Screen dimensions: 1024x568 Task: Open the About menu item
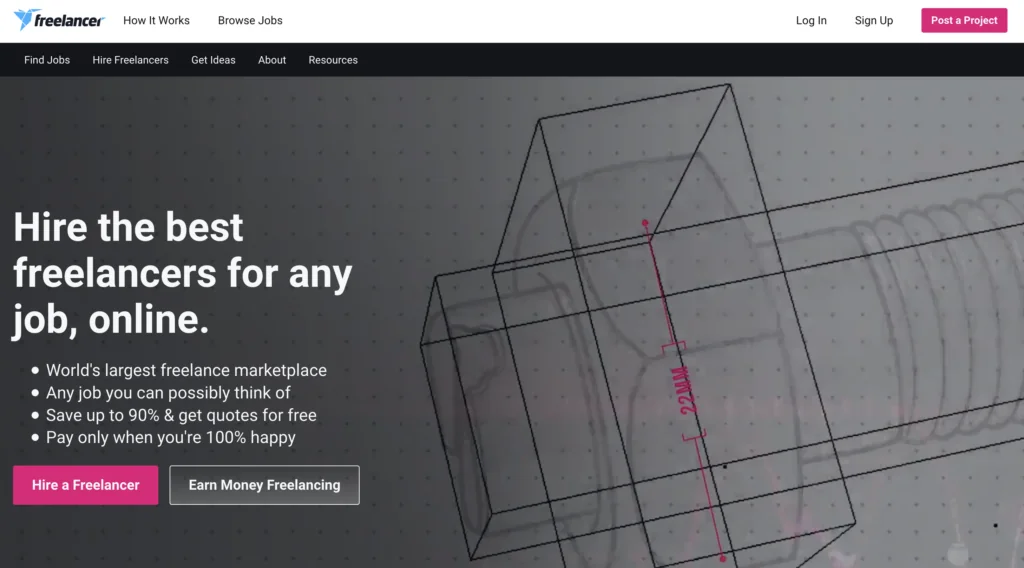click(272, 60)
